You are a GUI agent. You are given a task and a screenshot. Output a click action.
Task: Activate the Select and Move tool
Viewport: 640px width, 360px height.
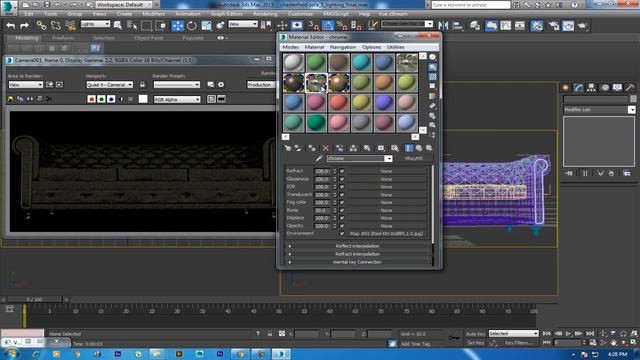(178, 26)
